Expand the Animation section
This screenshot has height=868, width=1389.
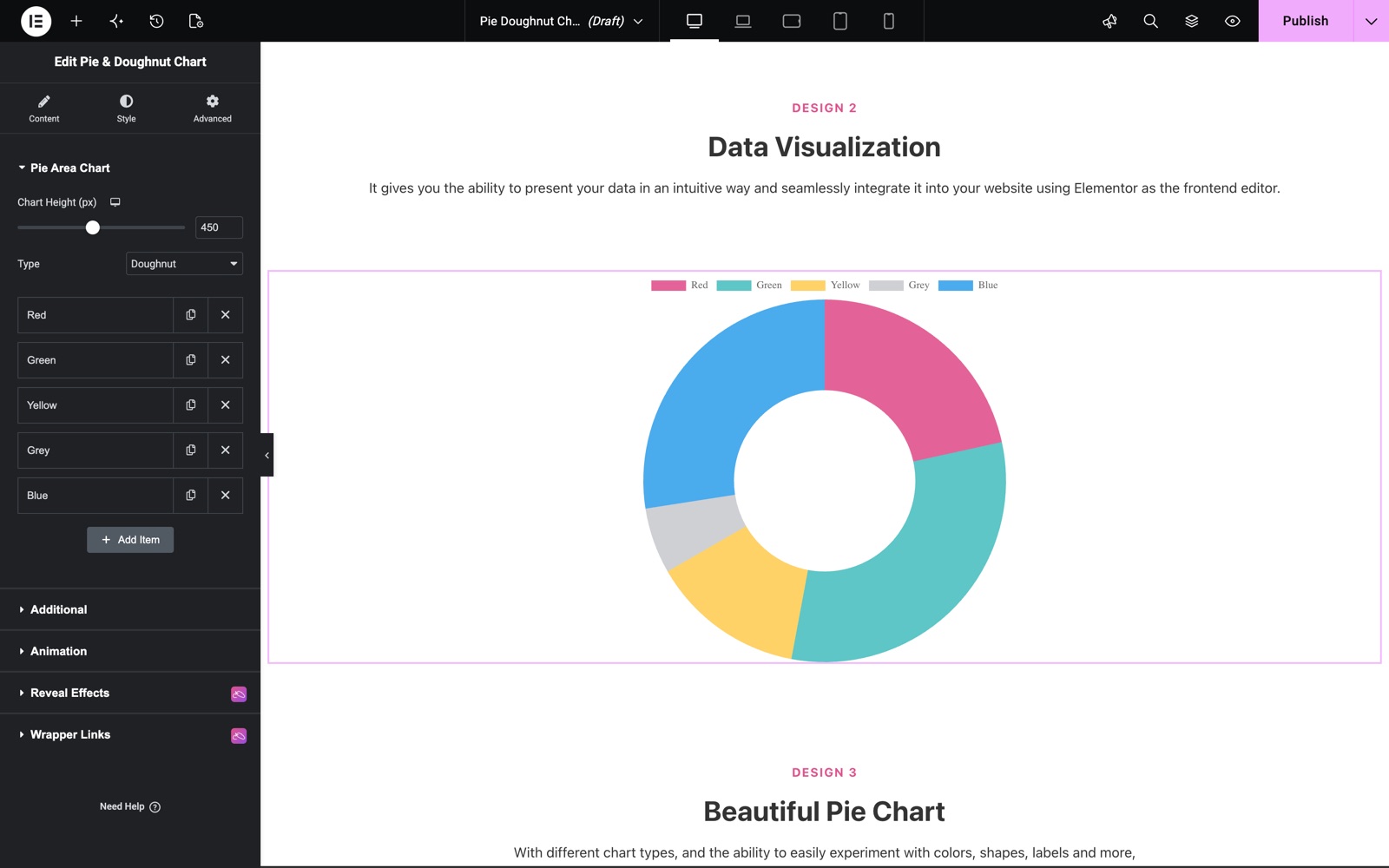pyautogui.click(x=130, y=651)
